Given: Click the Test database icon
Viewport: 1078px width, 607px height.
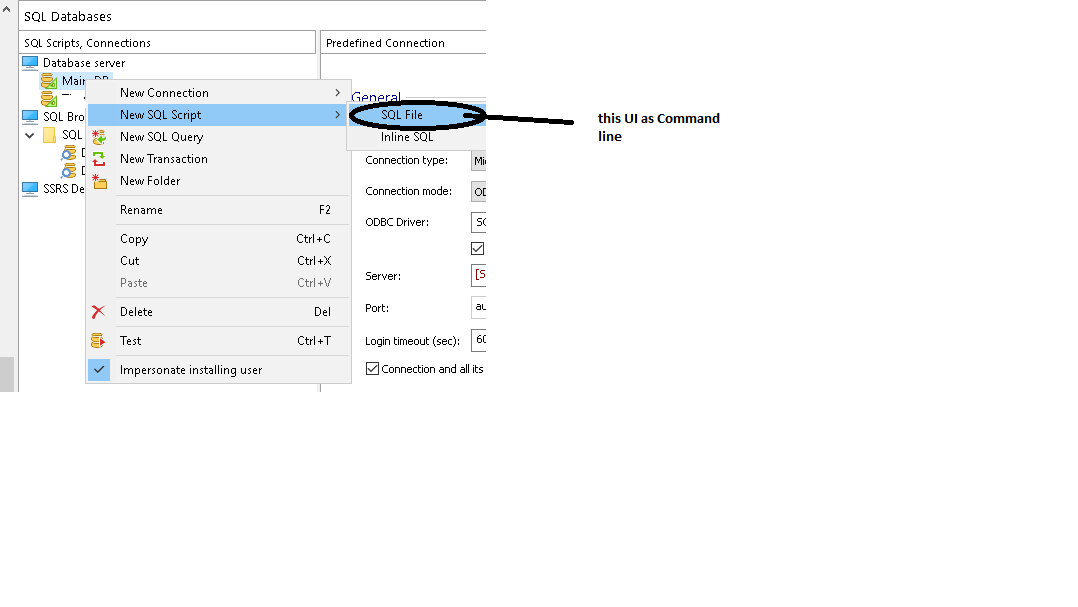Looking at the screenshot, I should [x=98, y=341].
